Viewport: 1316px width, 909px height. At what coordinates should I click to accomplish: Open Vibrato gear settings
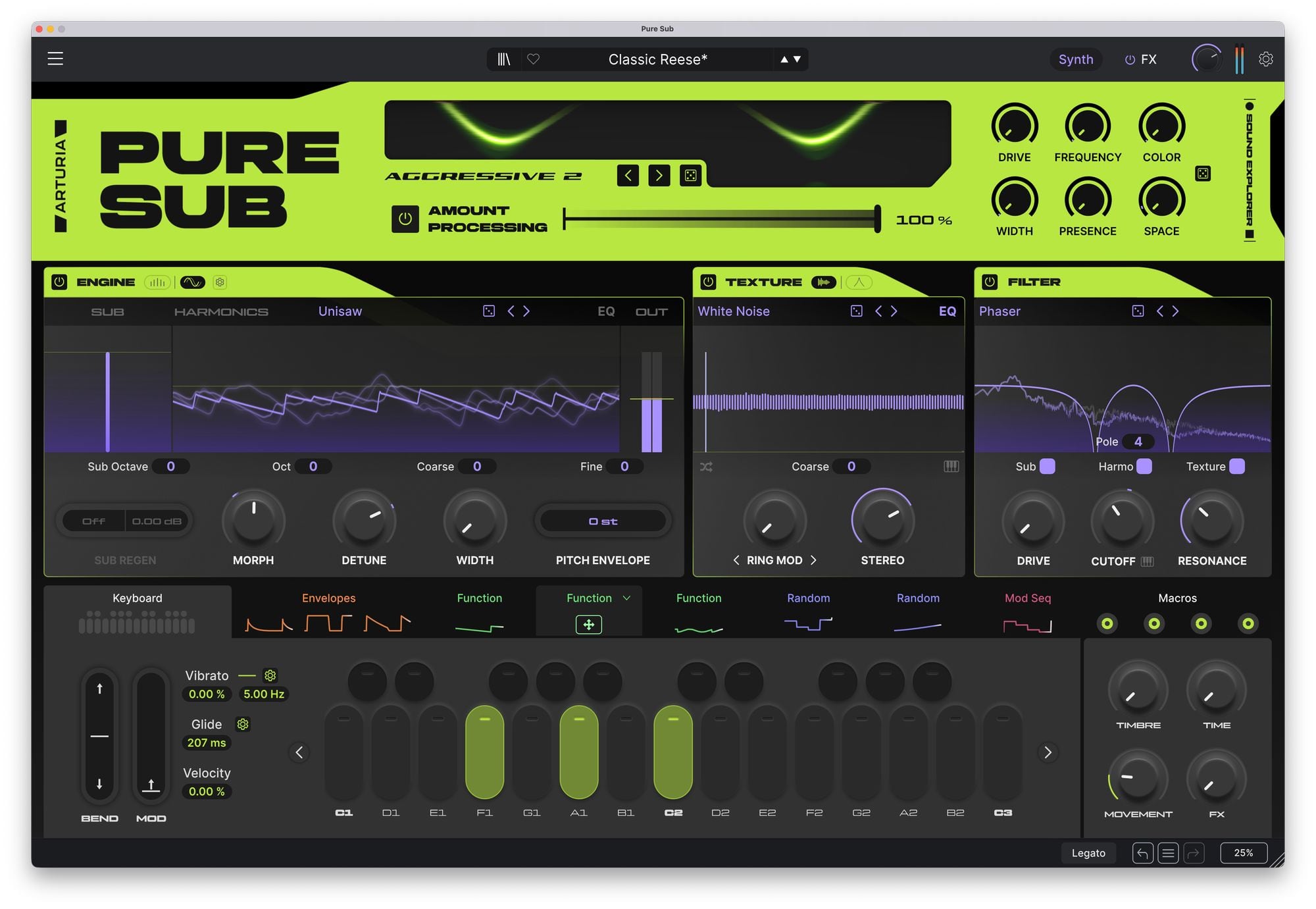click(x=270, y=675)
